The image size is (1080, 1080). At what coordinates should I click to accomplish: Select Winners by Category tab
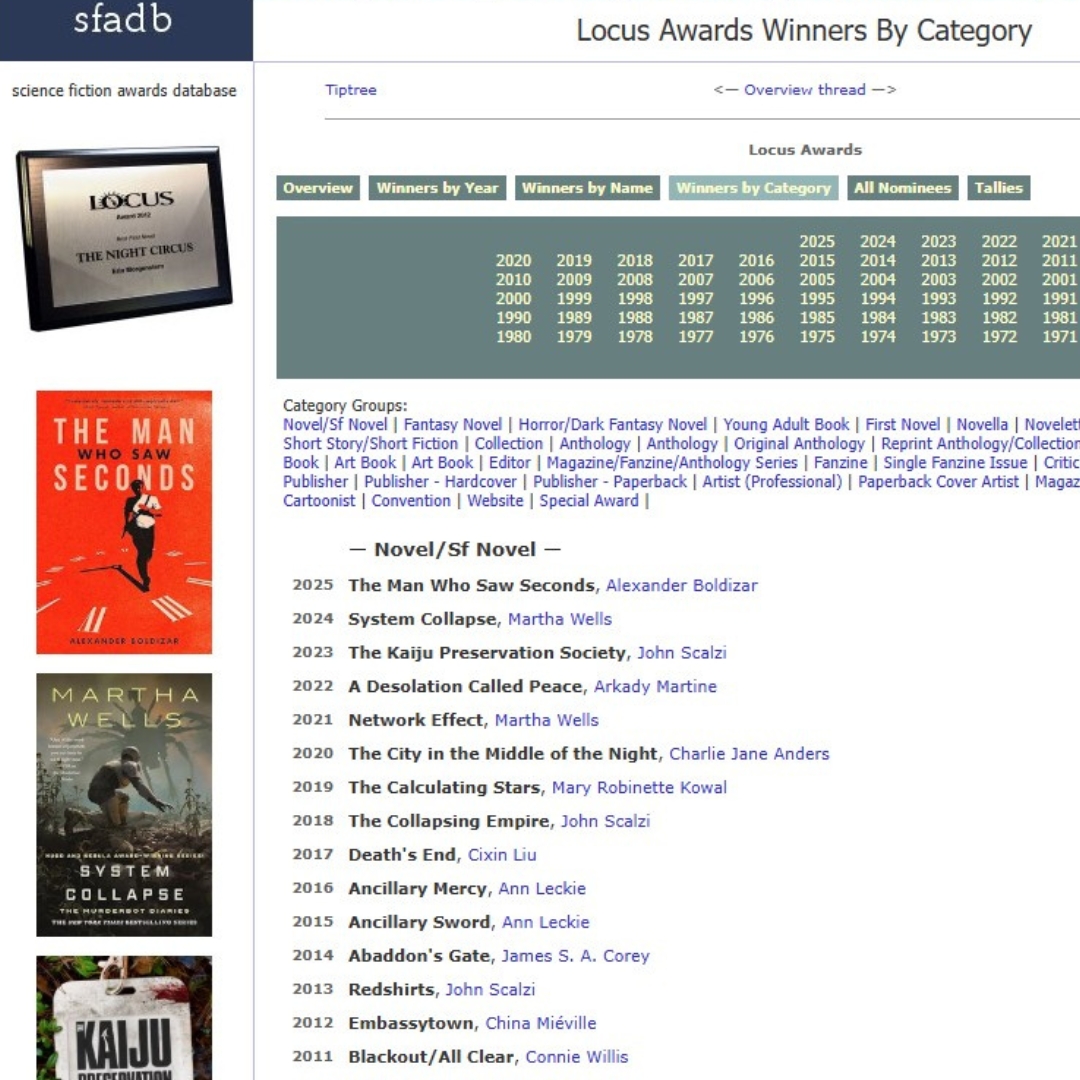pos(754,188)
